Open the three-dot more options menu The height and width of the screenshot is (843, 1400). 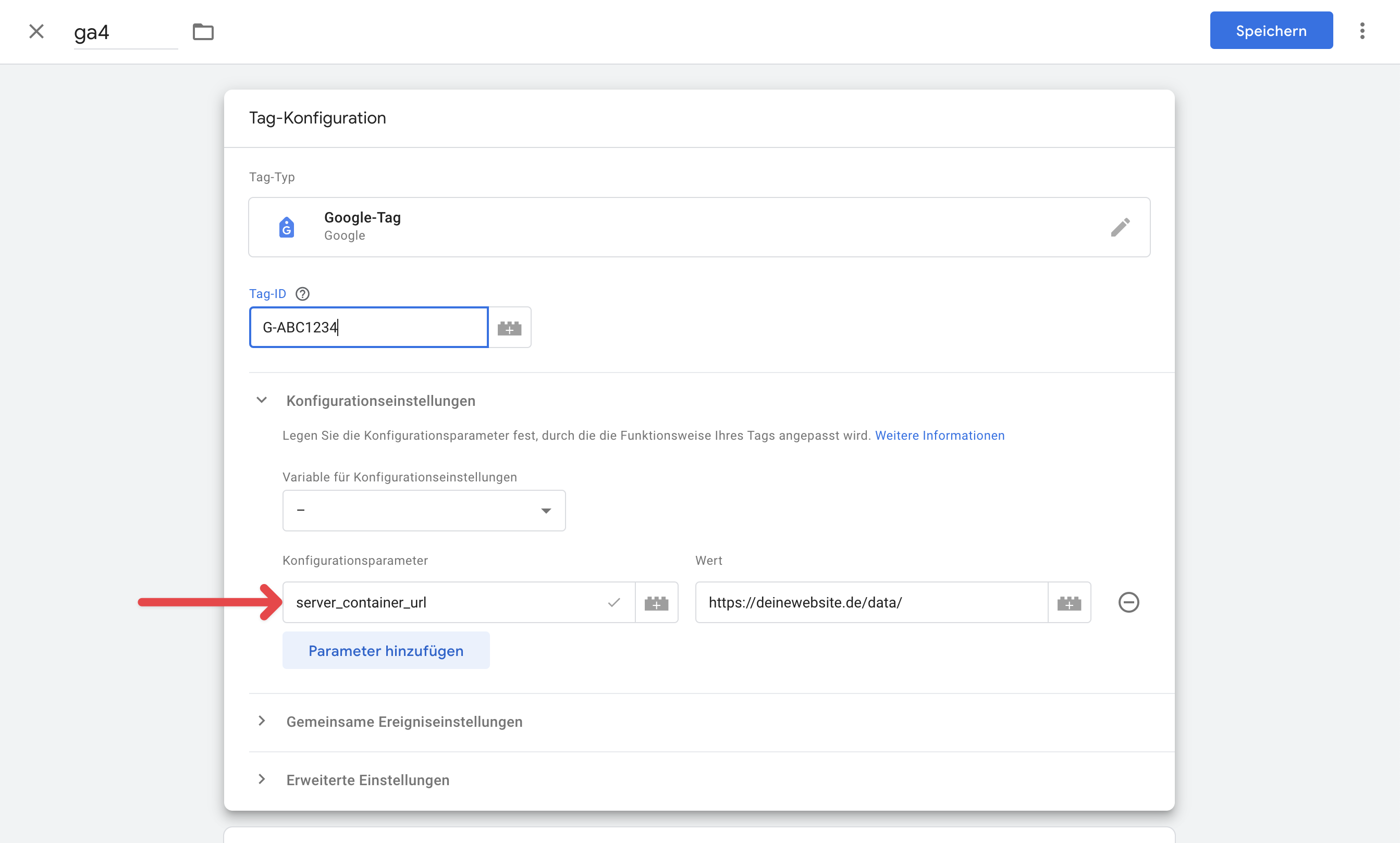[x=1362, y=31]
